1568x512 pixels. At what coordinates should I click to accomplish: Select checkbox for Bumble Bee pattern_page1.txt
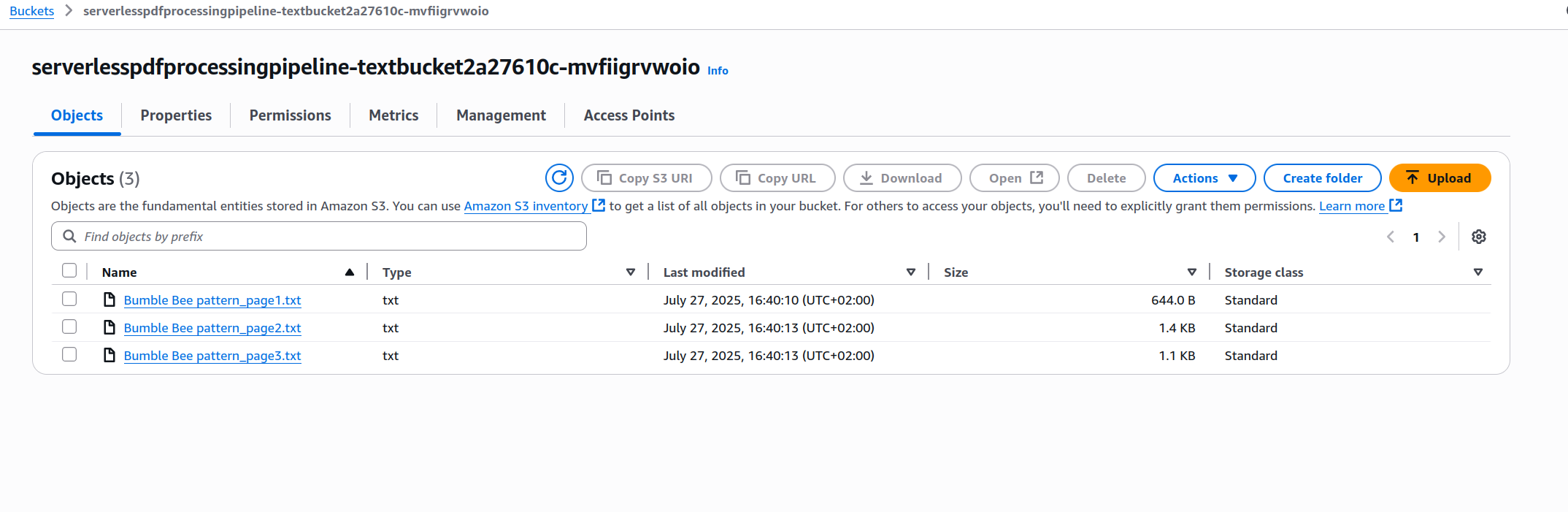(69, 298)
